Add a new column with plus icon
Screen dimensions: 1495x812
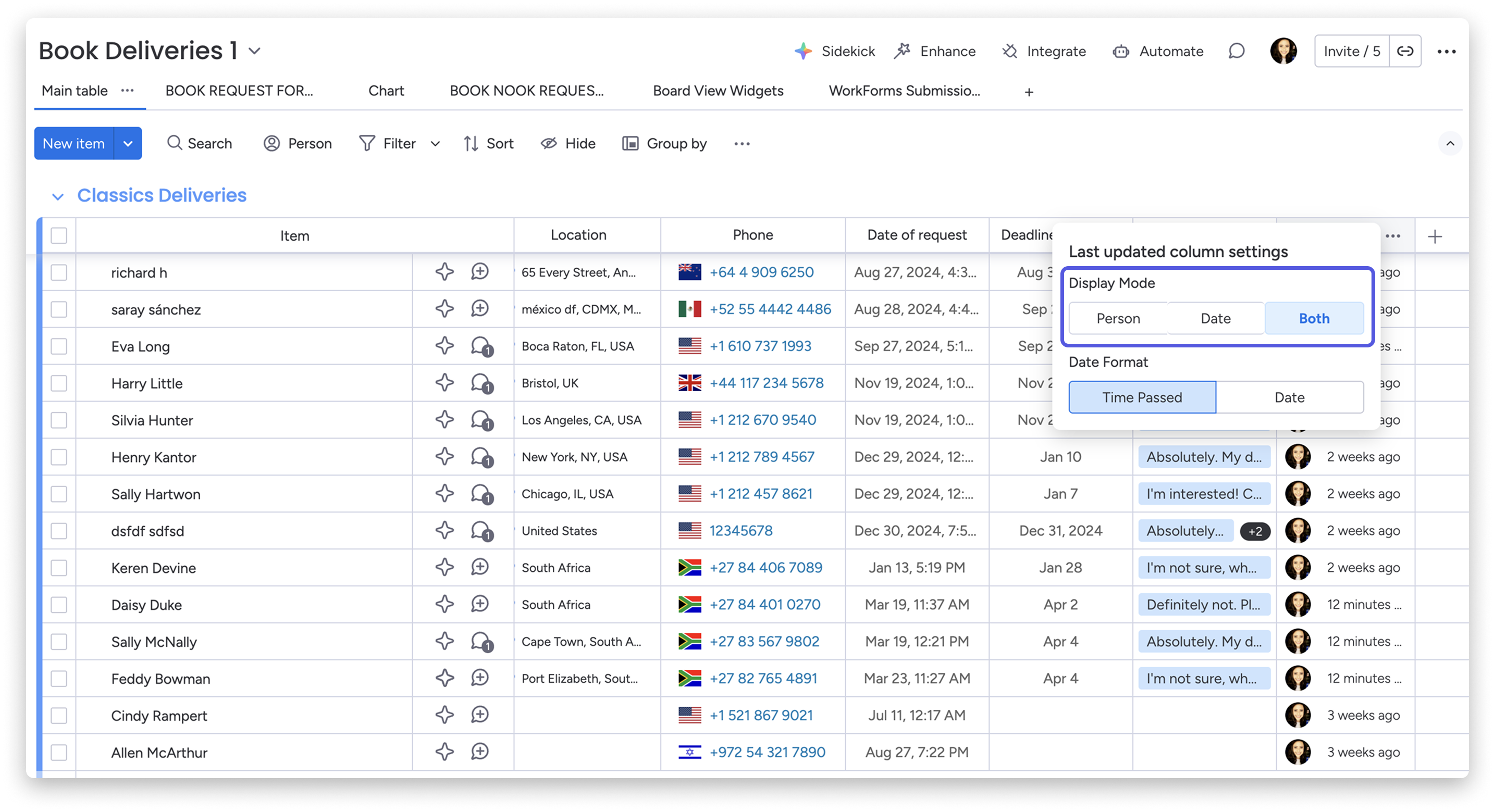point(1435,236)
